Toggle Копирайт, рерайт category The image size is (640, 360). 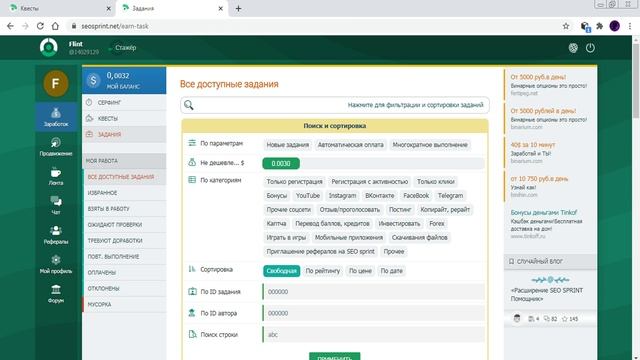445,210
